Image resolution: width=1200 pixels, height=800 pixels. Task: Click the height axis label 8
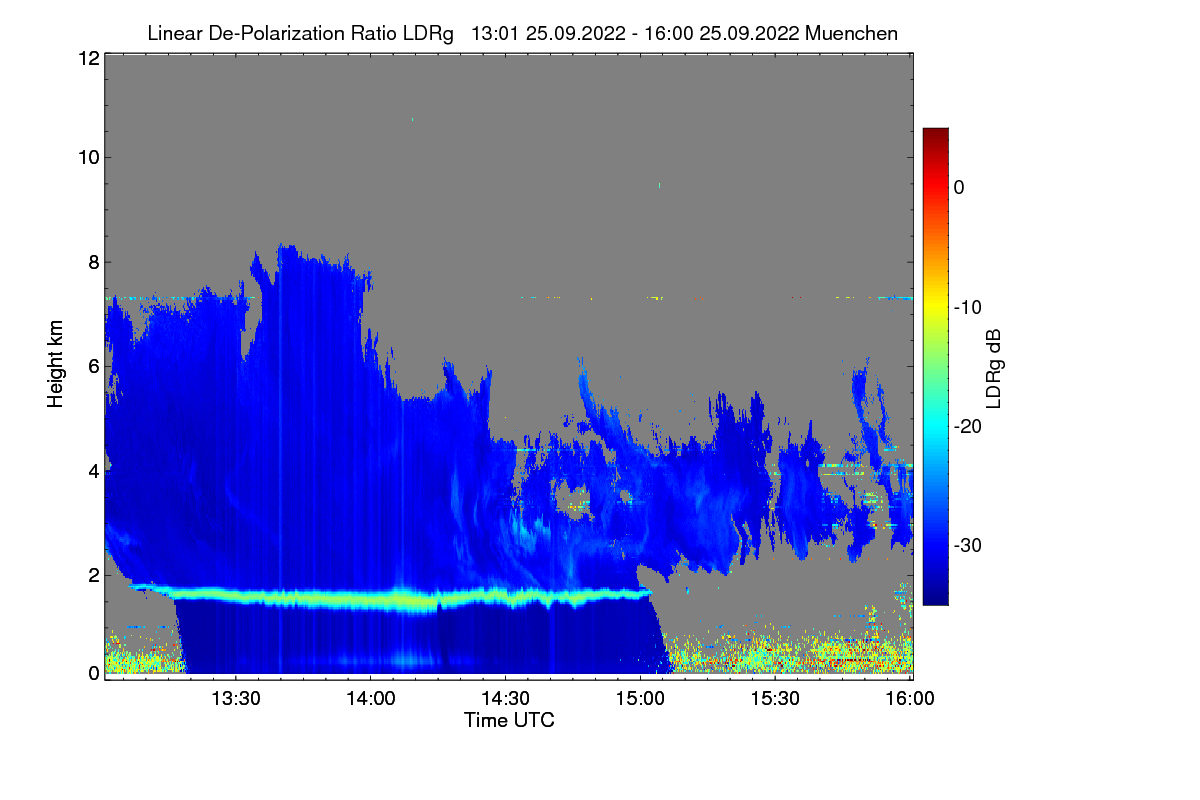[x=92, y=262]
